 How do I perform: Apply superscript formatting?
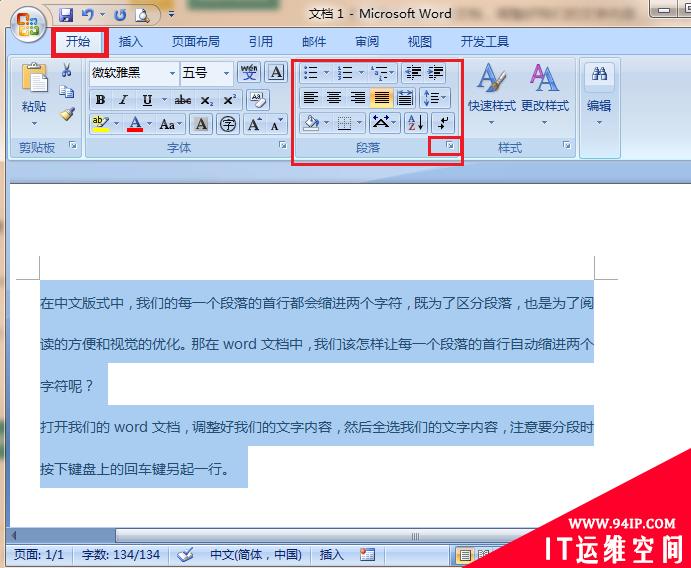pyautogui.click(x=230, y=100)
